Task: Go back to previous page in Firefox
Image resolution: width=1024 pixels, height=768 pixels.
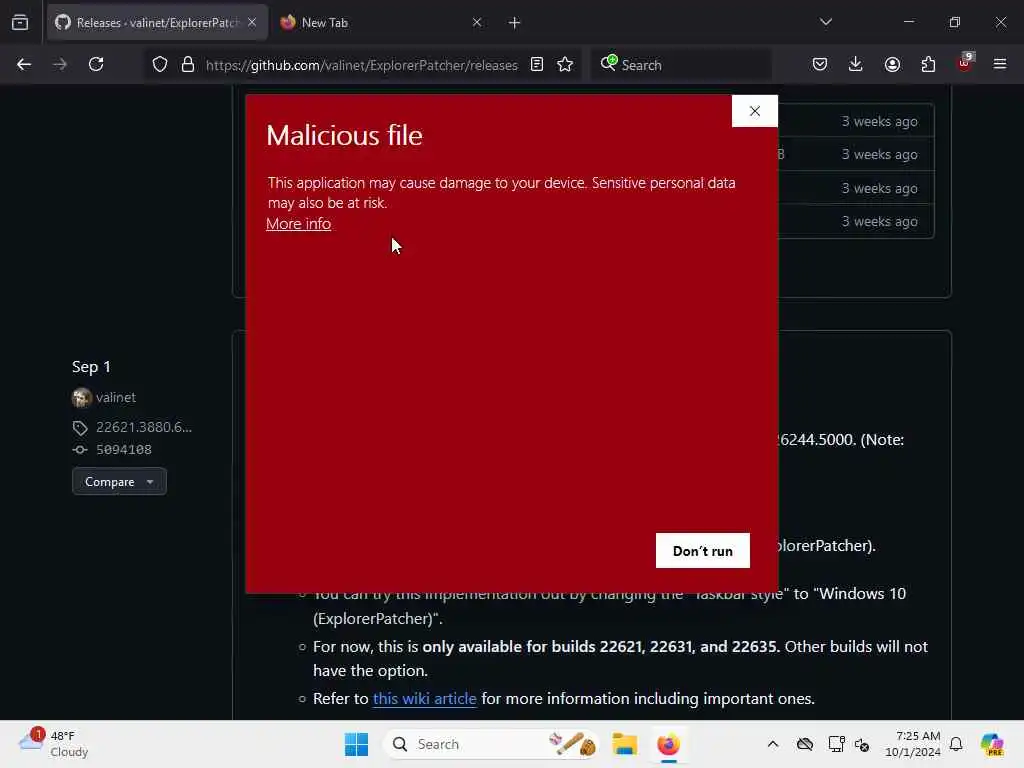Action: pos(24,64)
